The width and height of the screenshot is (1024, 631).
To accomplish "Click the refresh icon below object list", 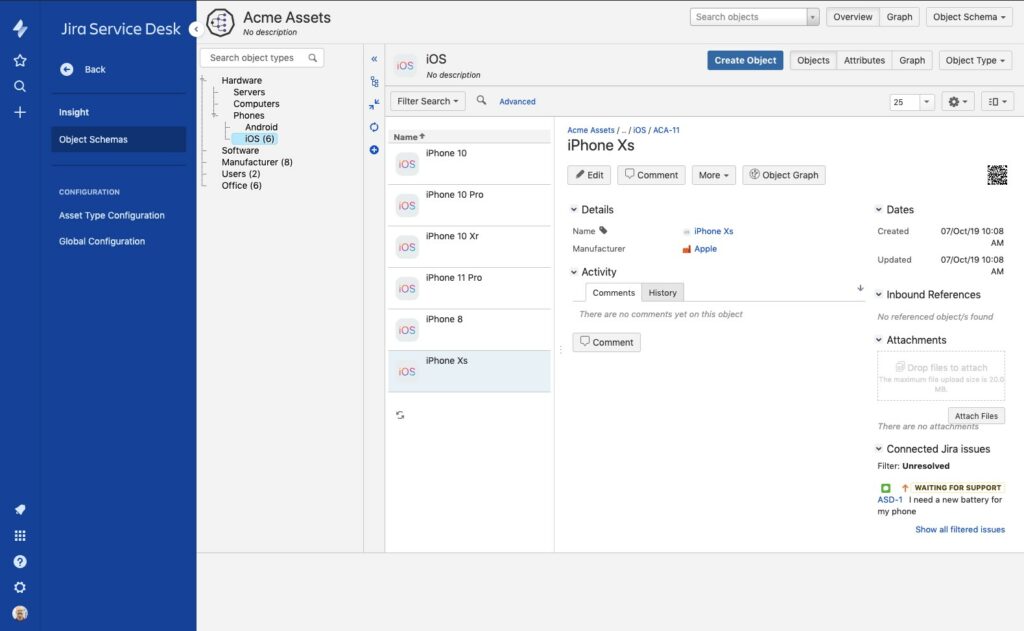I will (400, 415).
